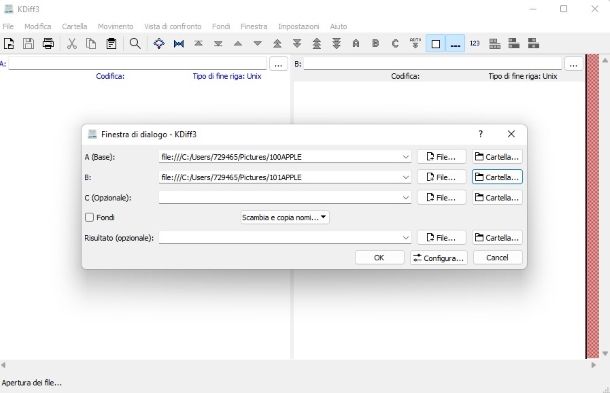Viewport: 610px width, 393px height.
Task: Select lines from B toolbar icon
Action: click(x=376, y=44)
